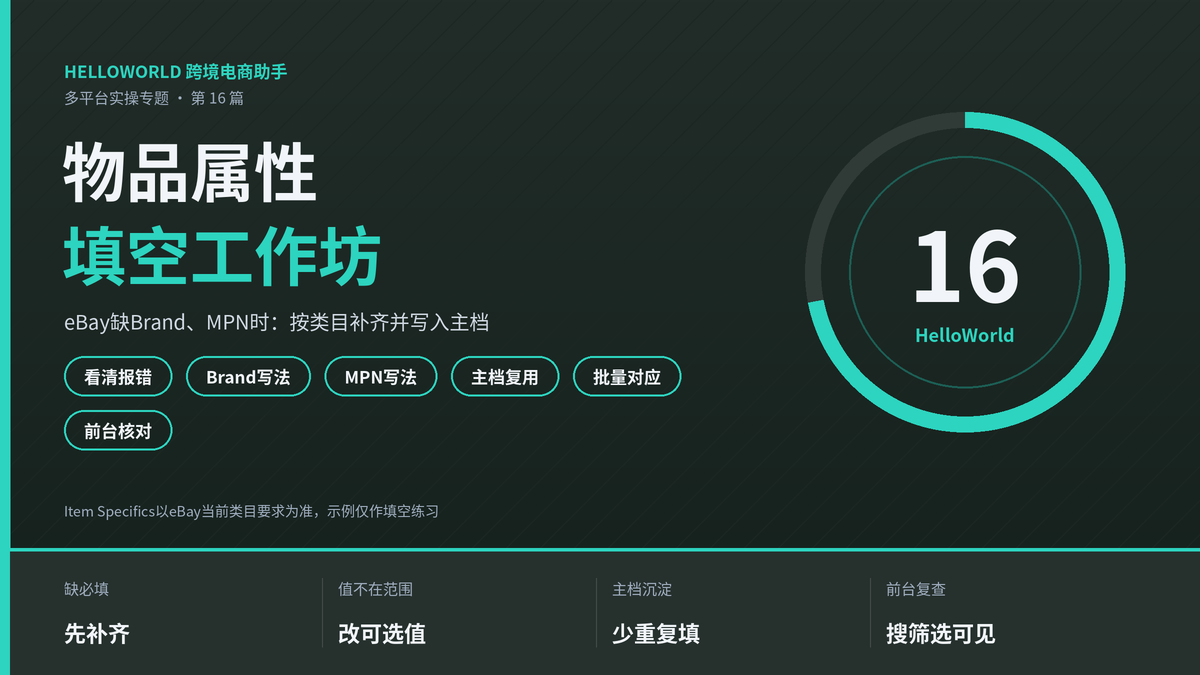Image resolution: width=1200 pixels, height=675 pixels.
Task: Open the 主档复用 pill tag
Action: point(505,377)
